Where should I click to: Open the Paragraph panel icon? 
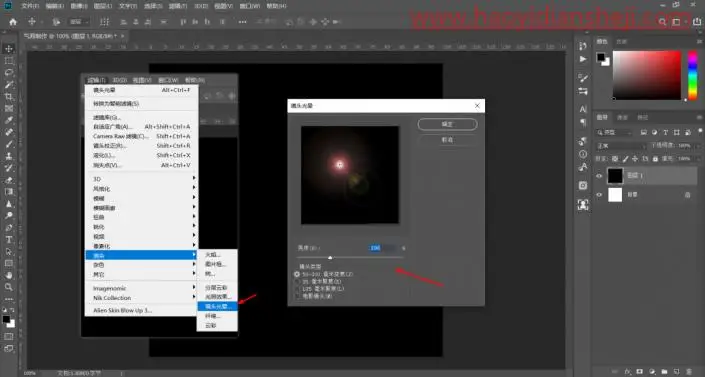pos(583,122)
